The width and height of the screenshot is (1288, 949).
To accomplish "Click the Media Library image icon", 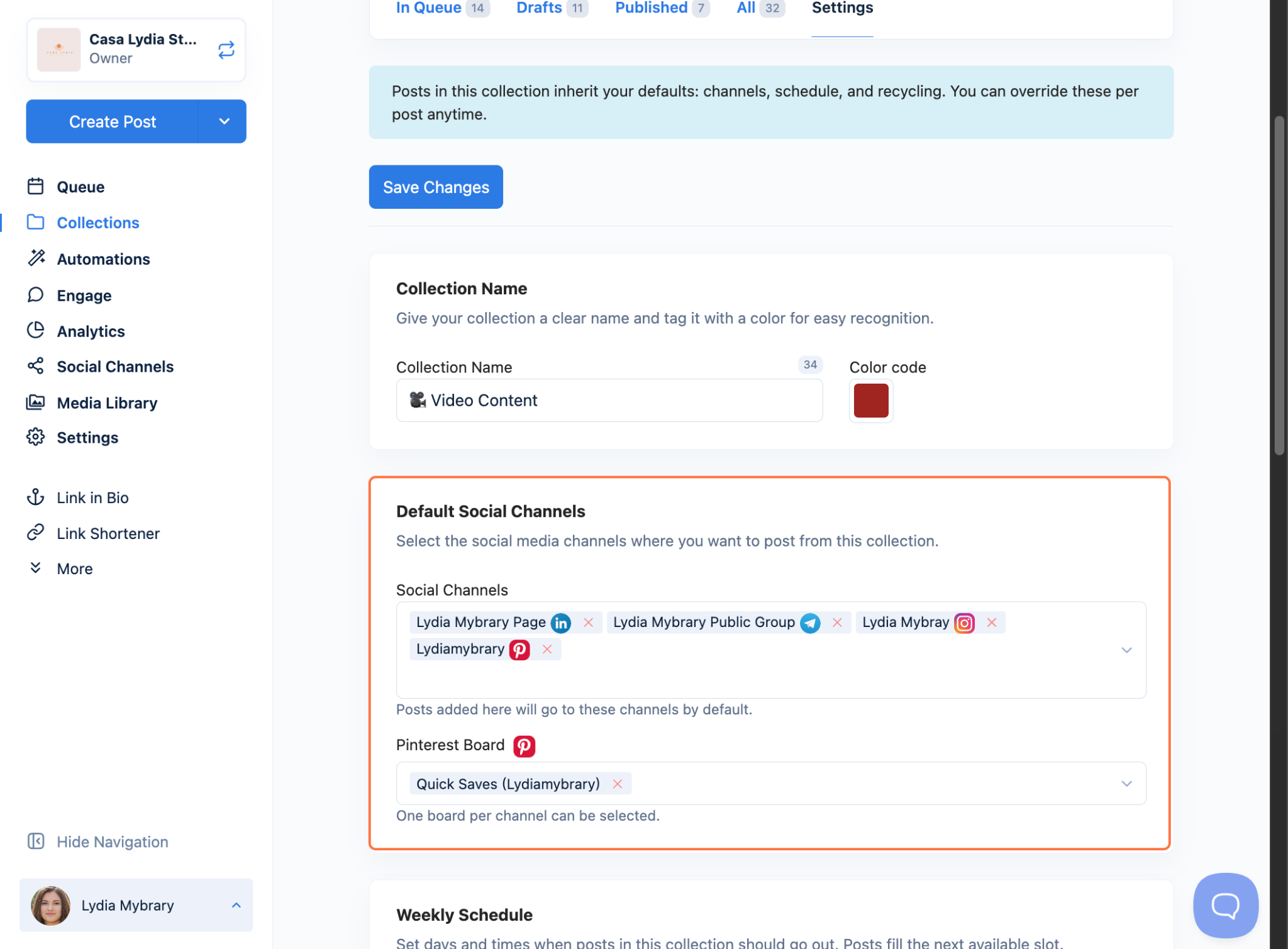I will (36, 402).
